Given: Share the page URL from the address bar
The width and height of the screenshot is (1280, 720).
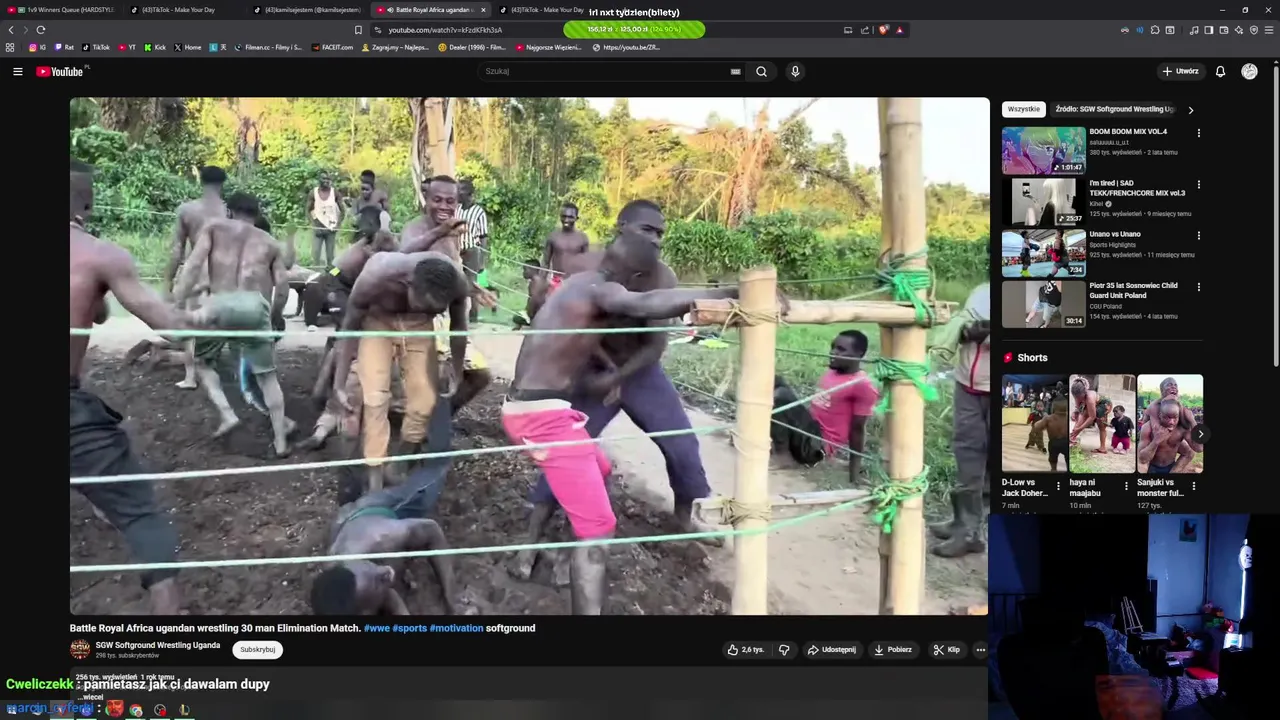Looking at the screenshot, I should [865, 30].
